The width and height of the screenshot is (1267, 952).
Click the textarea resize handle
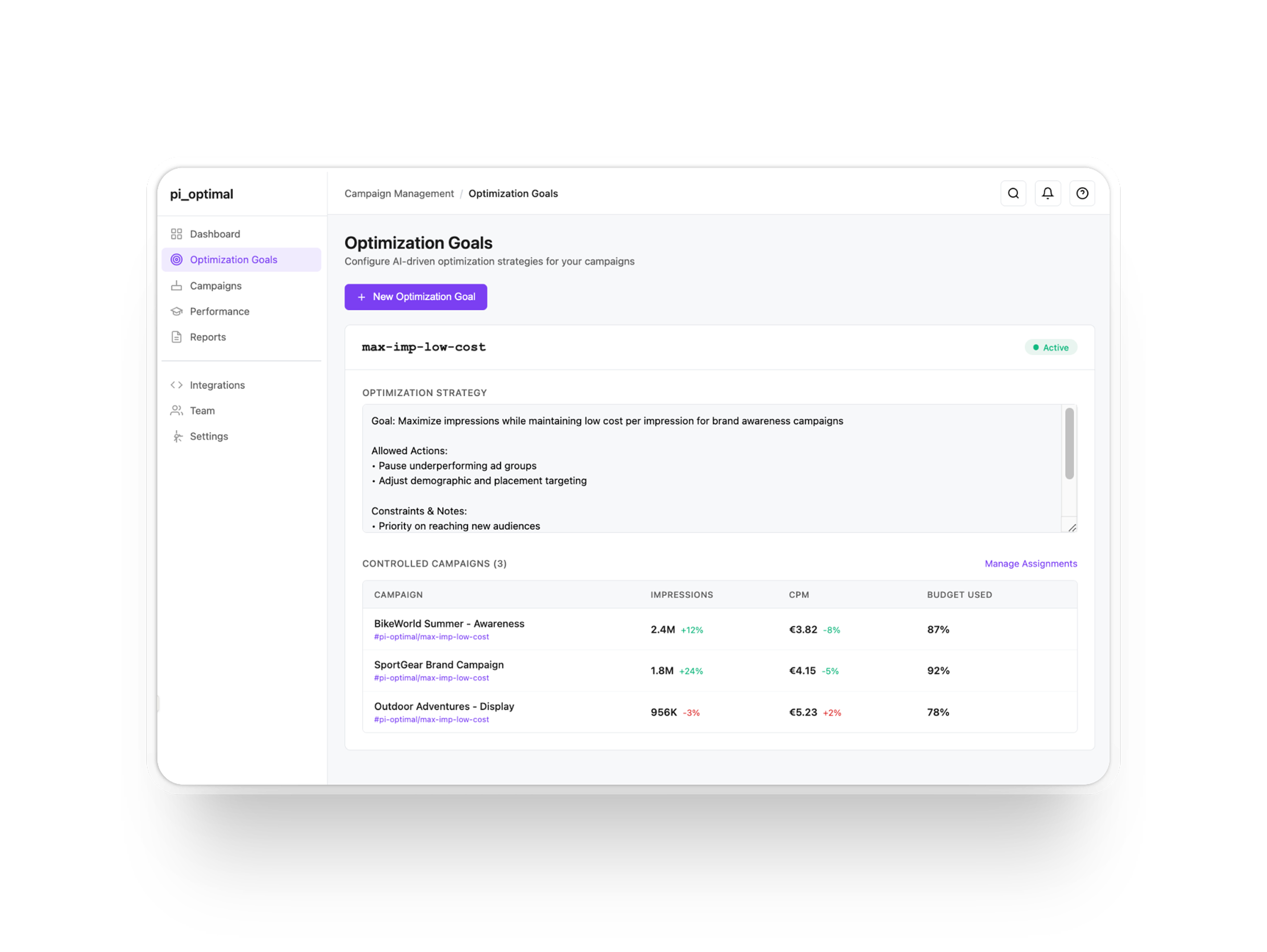(x=1072, y=528)
